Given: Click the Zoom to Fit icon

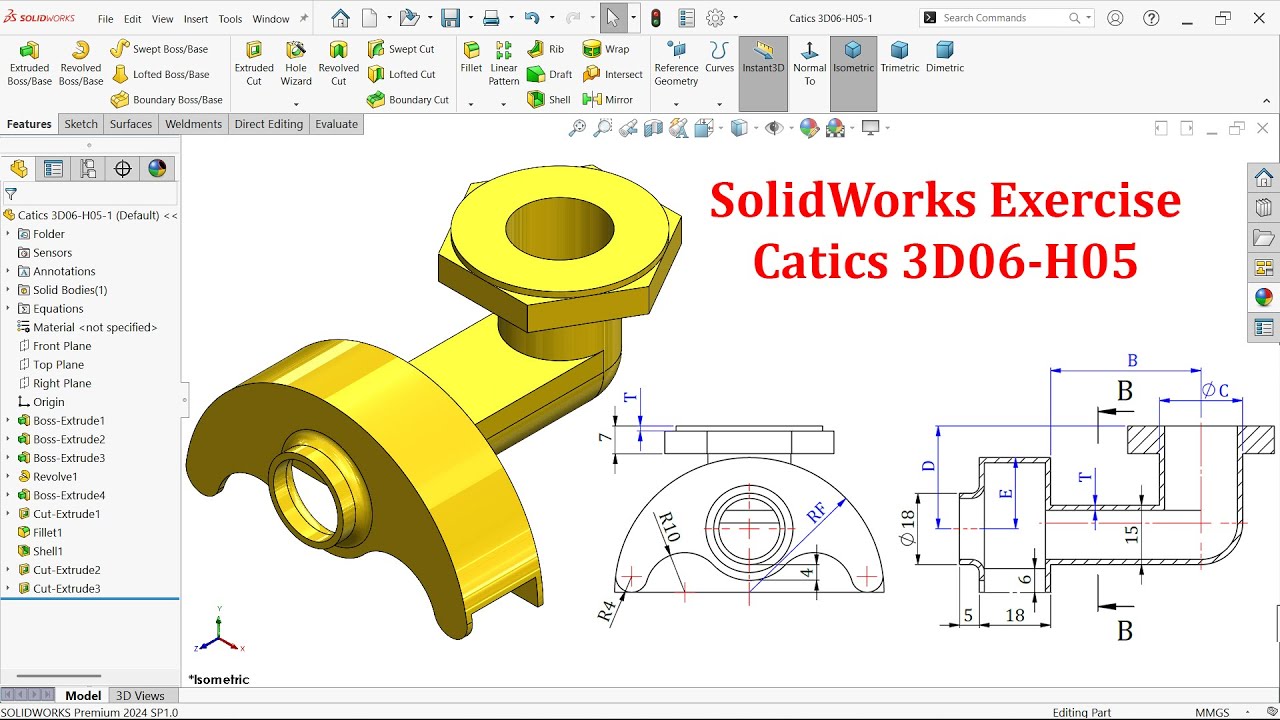Looking at the screenshot, I should click(x=577, y=128).
